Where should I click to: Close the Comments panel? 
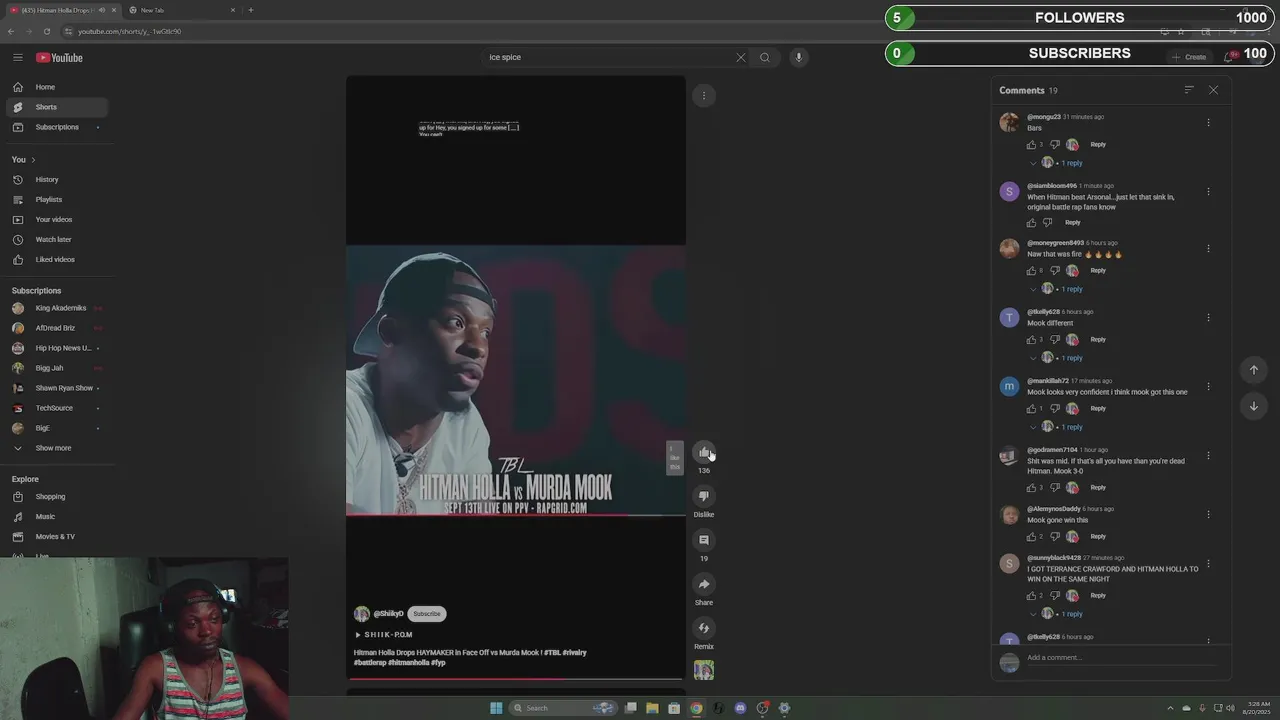click(x=1213, y=90)
